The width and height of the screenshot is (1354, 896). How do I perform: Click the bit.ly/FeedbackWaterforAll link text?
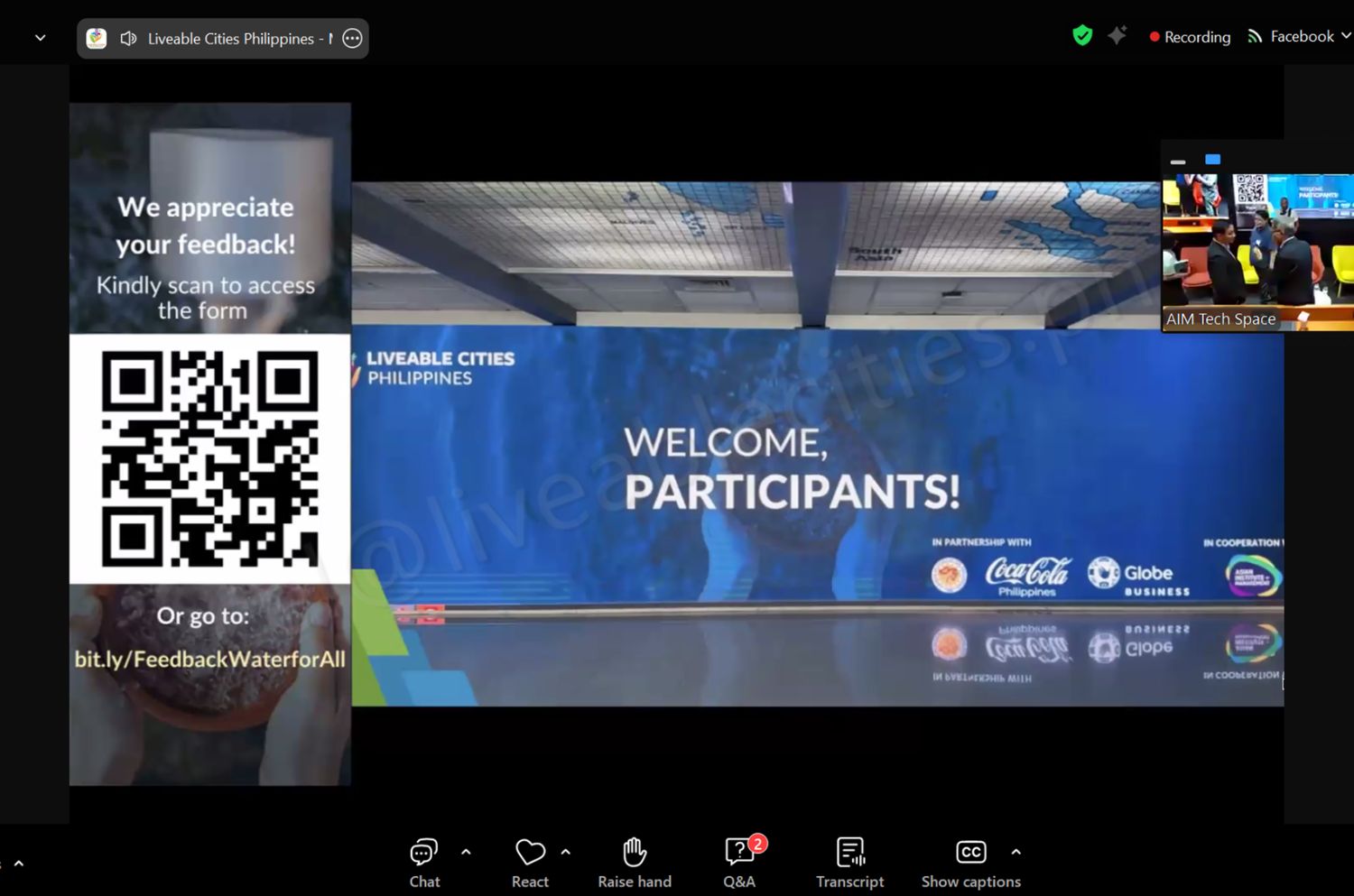pos(209,660)
